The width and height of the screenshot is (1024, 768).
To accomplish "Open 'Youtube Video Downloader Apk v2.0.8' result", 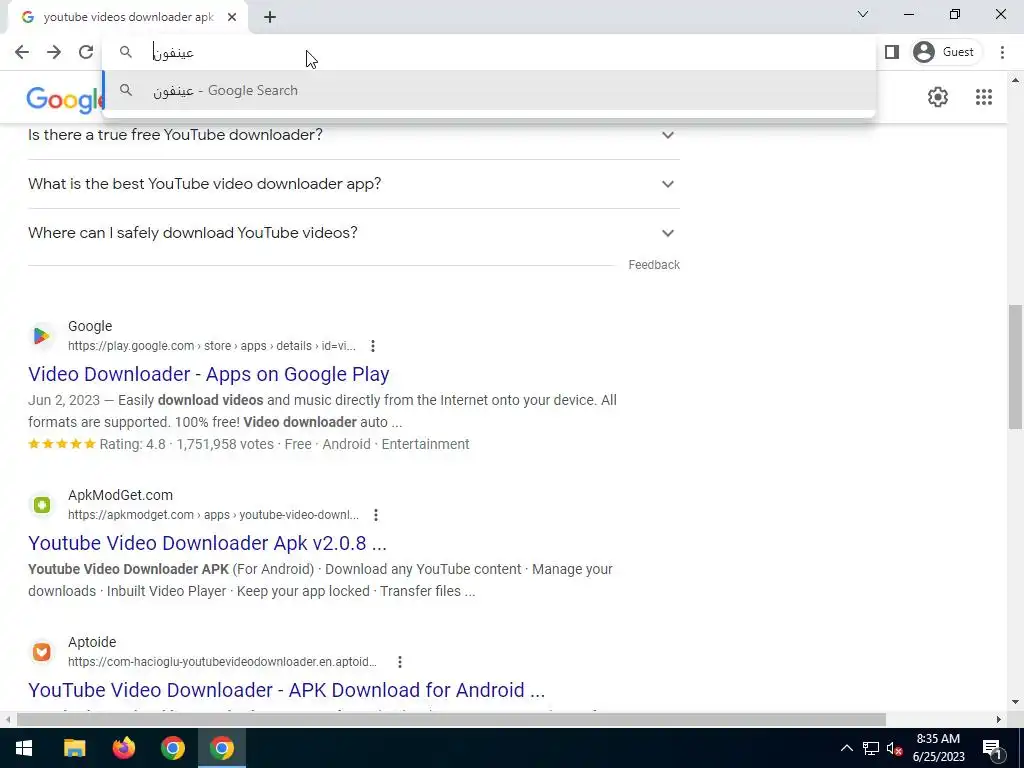I will click(x=207, y=543).
